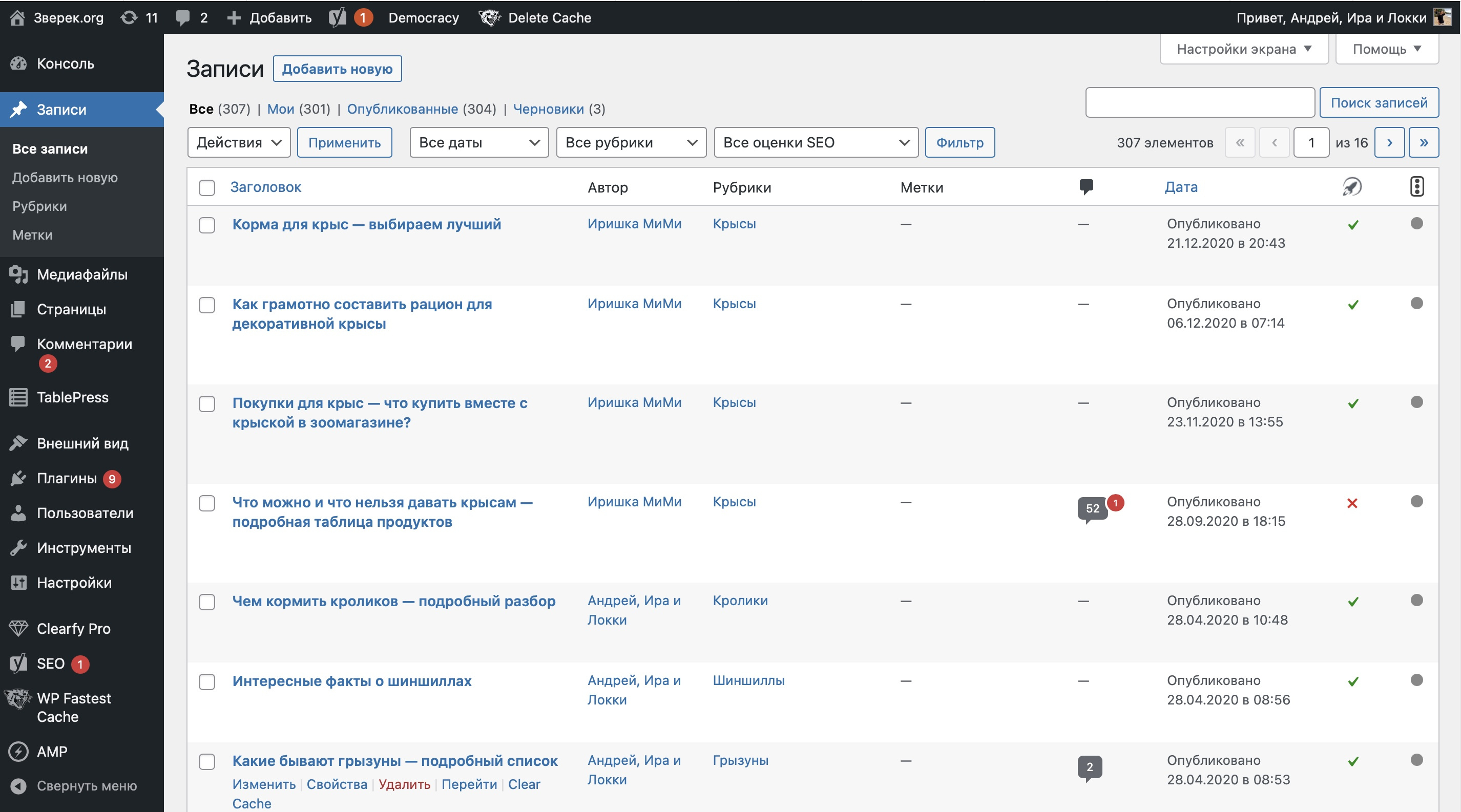The image size is (1461, 812).
Task: Select checkbox for Интересные факты о шиншиллах
Action: coord(207,681)
